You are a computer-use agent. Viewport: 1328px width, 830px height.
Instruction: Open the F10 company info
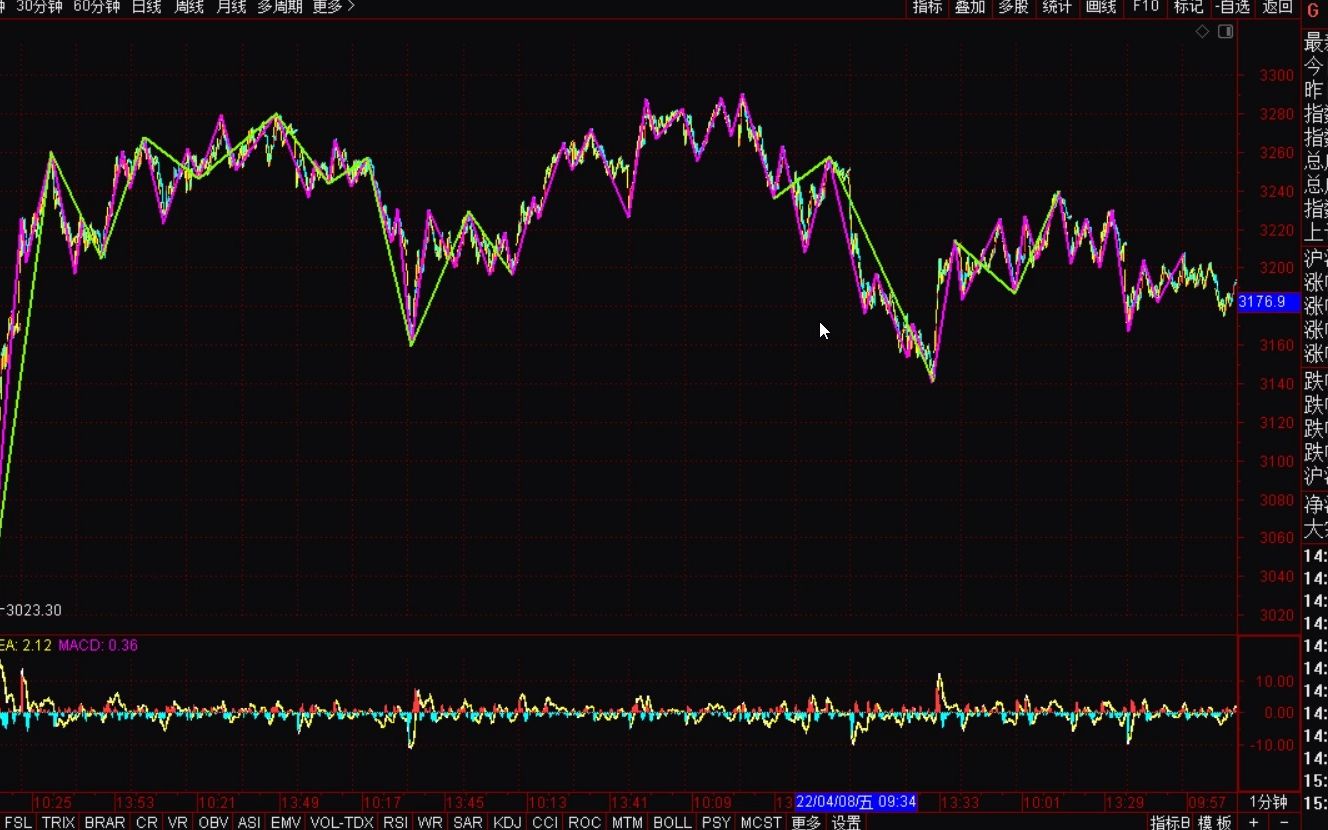tap(1146, 7)
